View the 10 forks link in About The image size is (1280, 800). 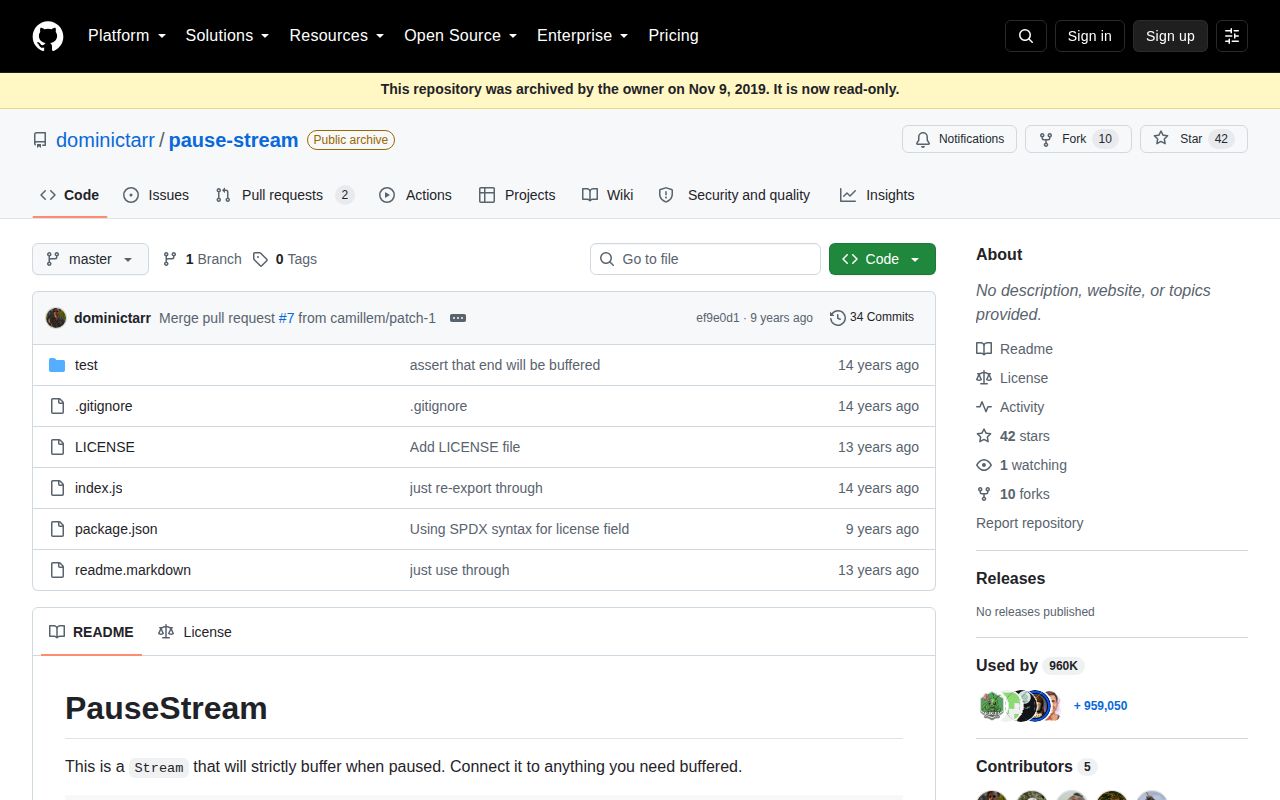(x=1013, y=494)
